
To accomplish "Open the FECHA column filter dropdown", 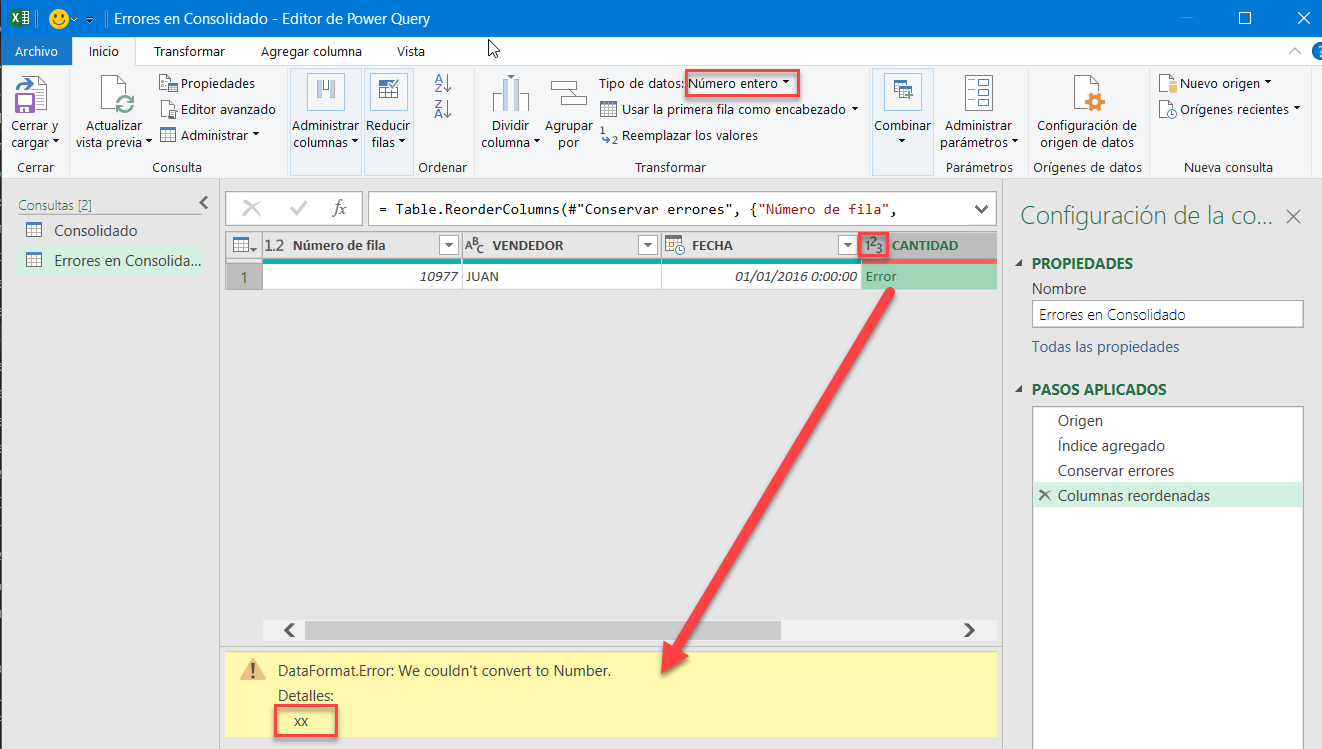I will click(x=848, y=245).
